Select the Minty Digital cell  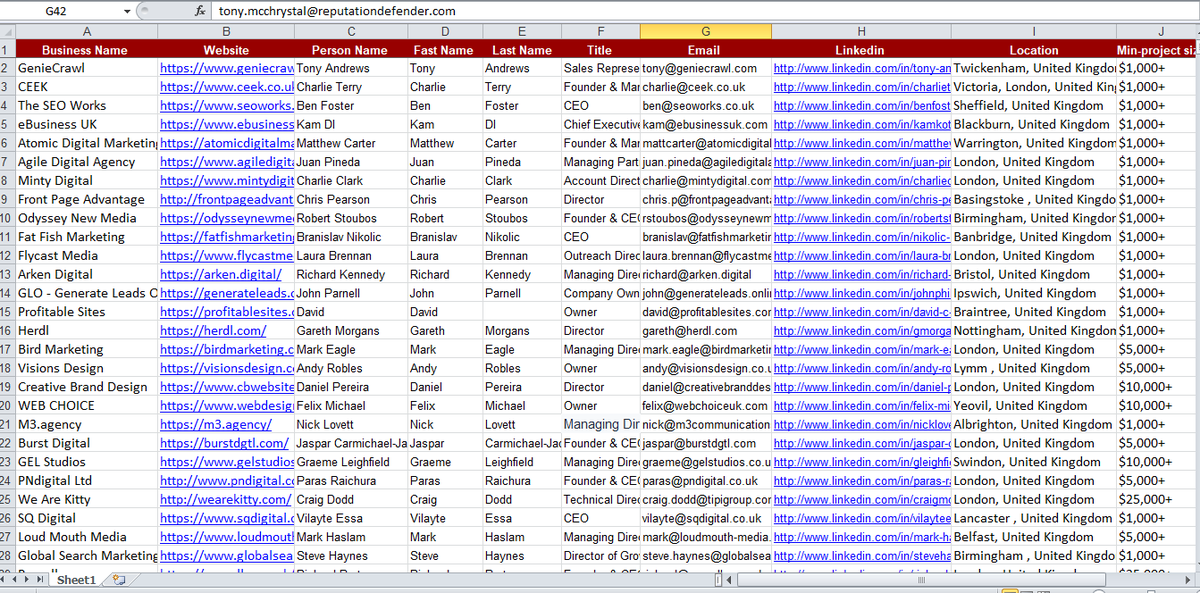pos(86,180)
